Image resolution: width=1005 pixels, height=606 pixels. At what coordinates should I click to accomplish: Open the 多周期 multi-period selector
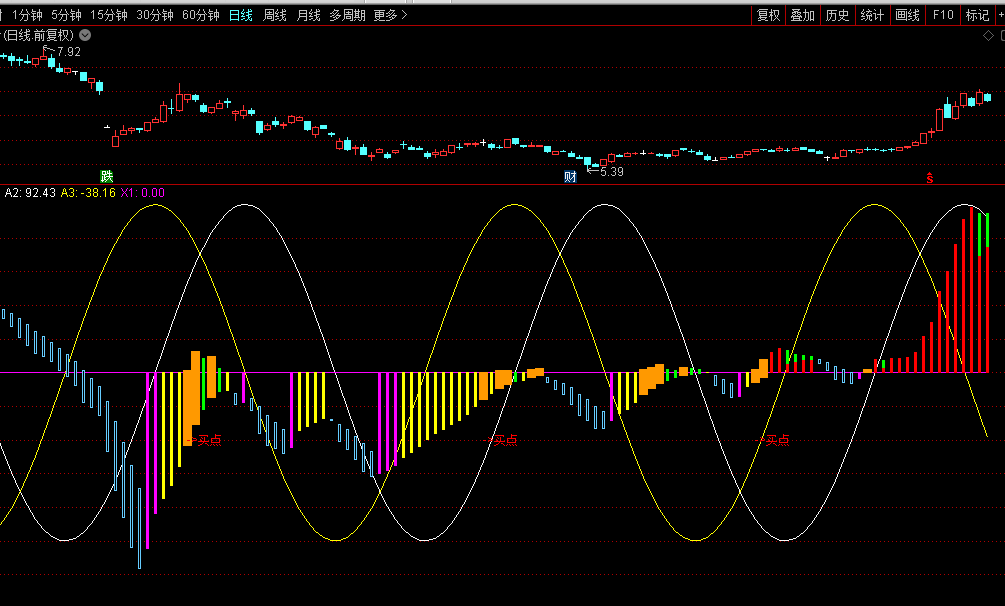[347, 15]
